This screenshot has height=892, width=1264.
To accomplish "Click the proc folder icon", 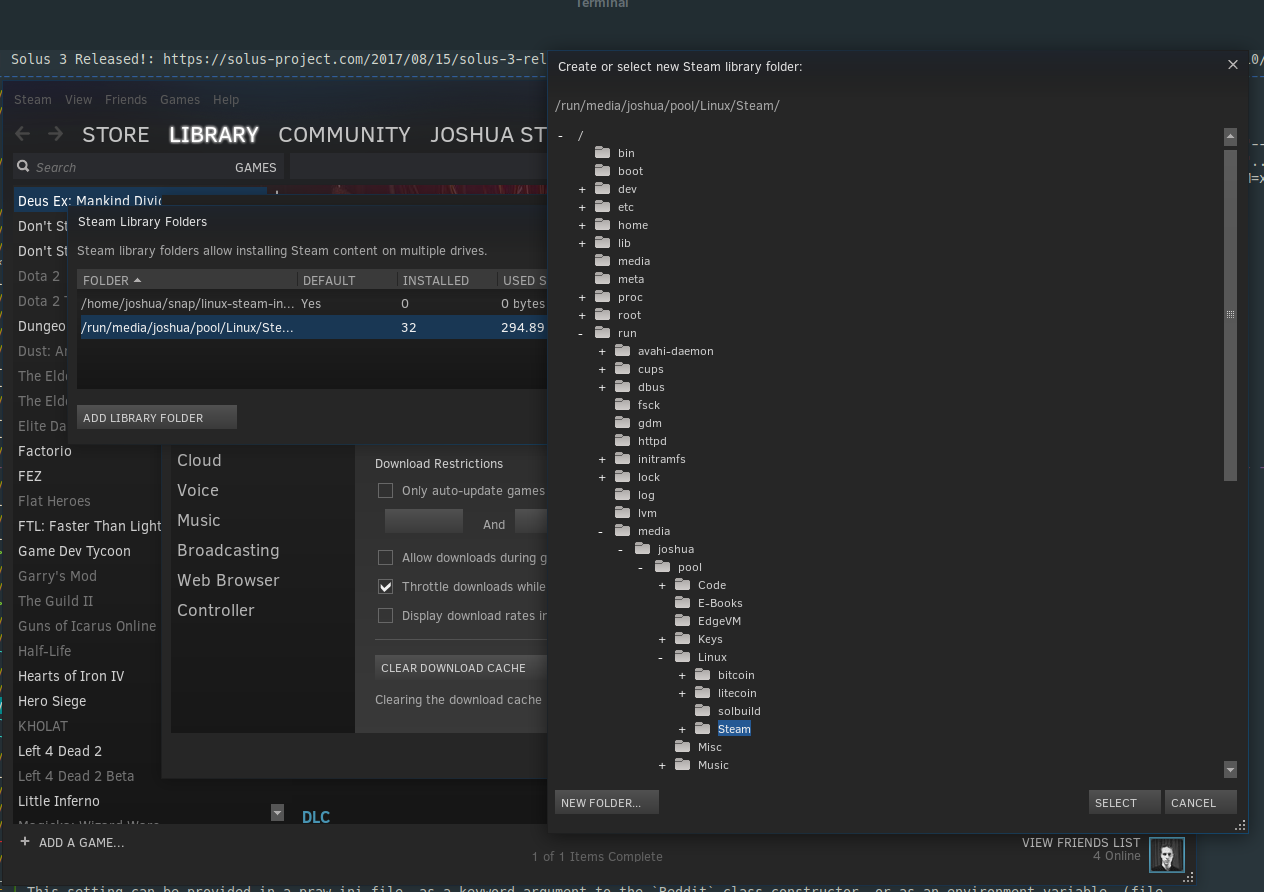I will 602,297.
